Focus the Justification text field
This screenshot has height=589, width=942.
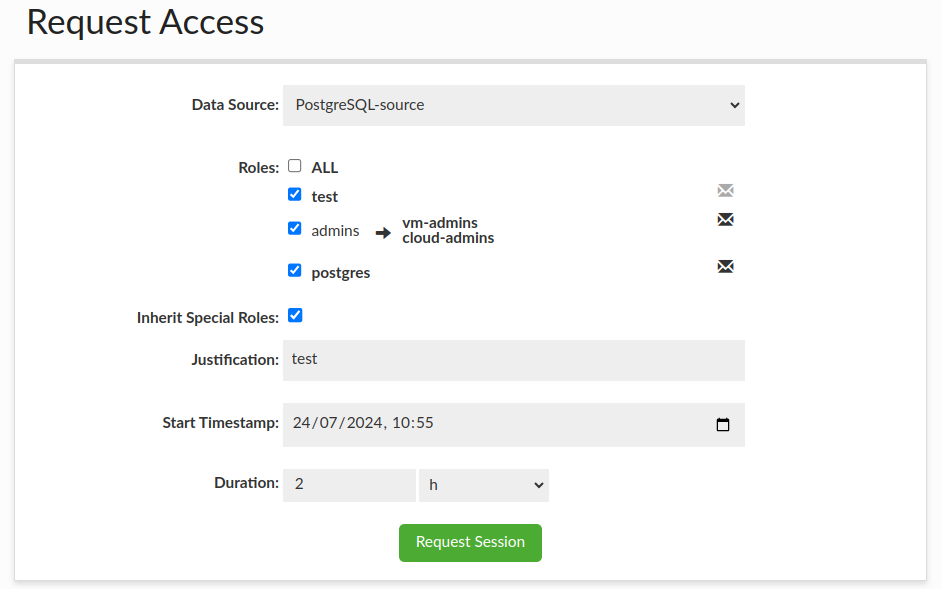point(514,360)
